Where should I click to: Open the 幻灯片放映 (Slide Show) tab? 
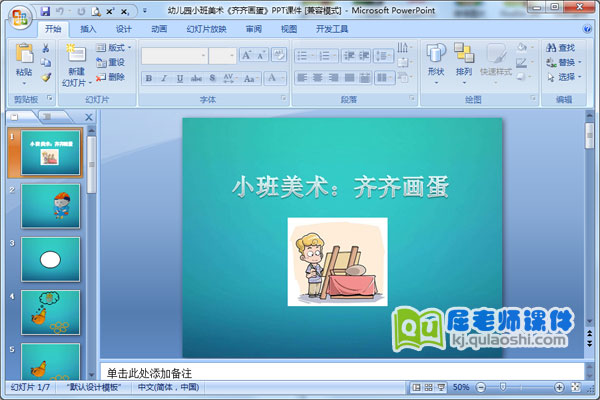(206, 29)
